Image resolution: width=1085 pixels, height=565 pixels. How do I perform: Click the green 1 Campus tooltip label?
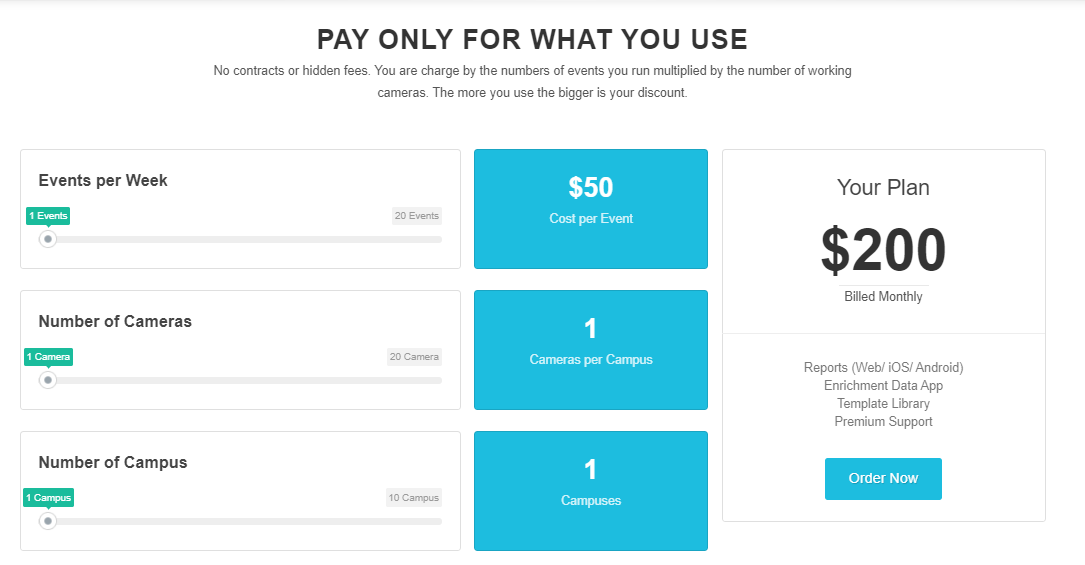point(49,497)
